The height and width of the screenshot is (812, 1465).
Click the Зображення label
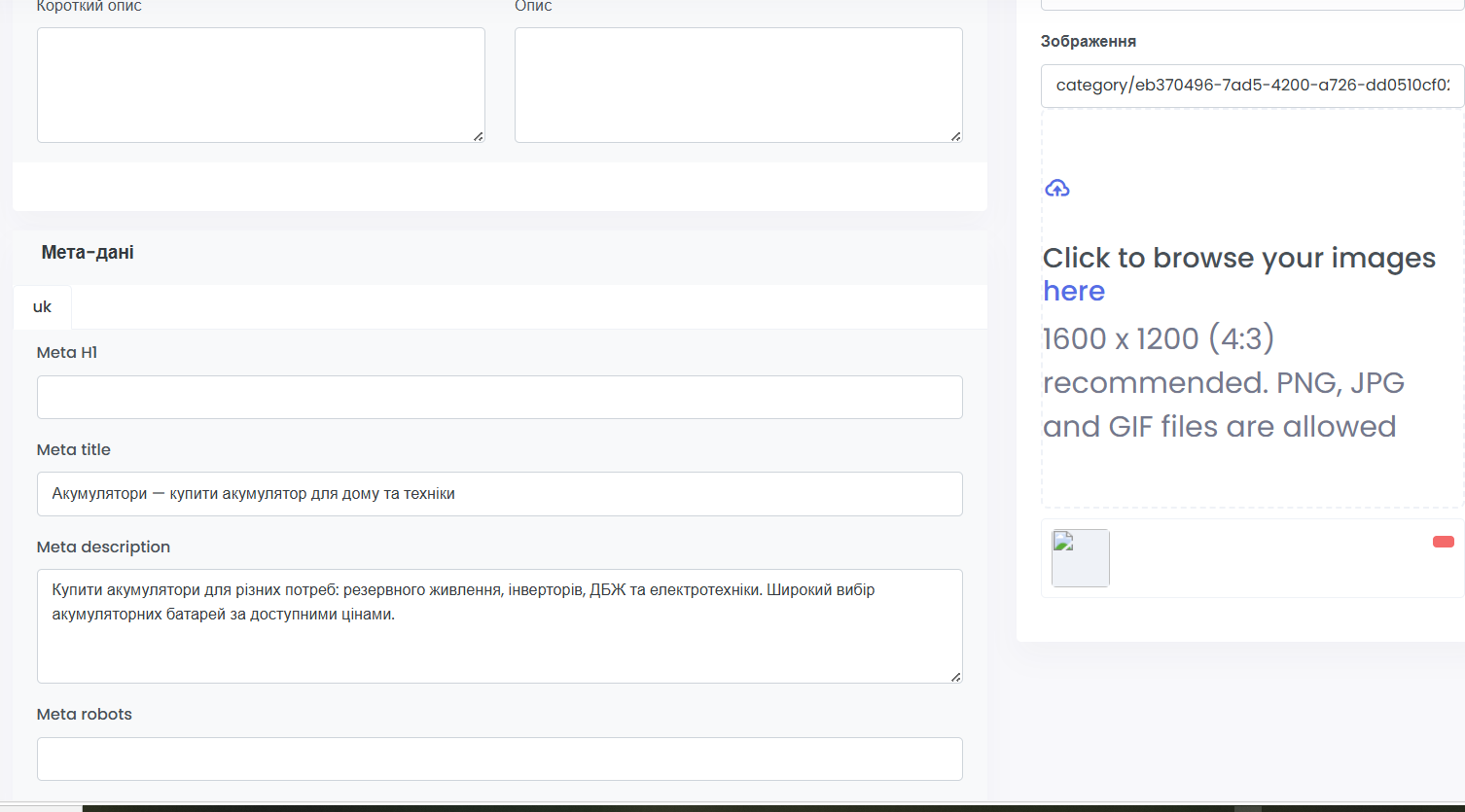click(x=1089, y=41)
